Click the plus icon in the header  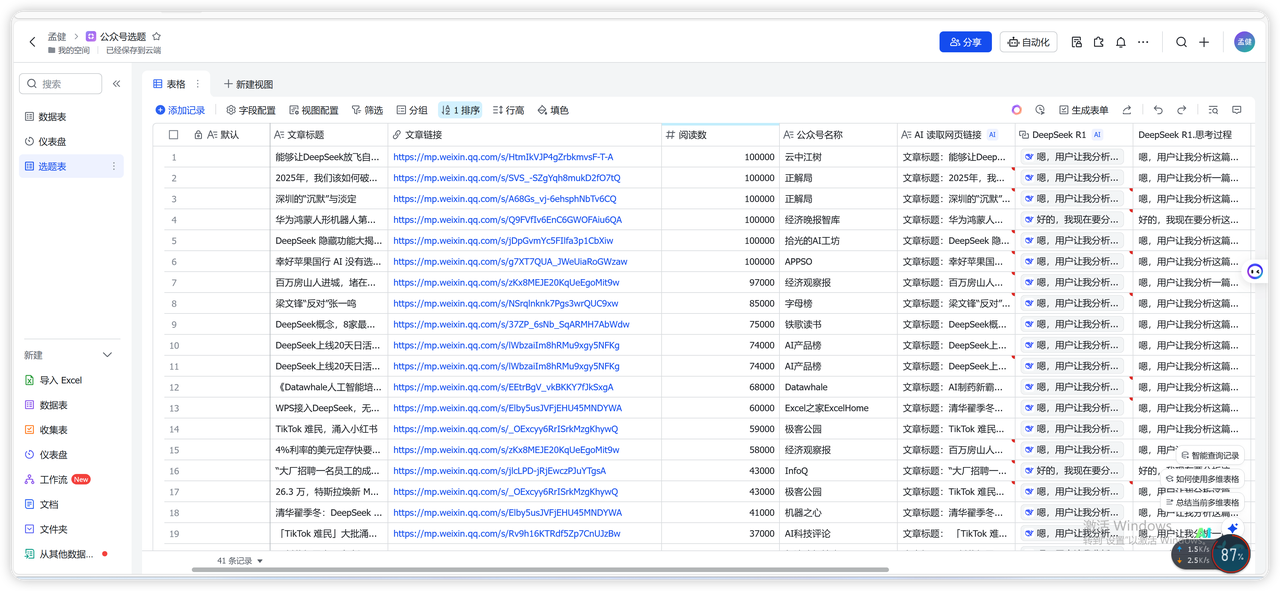[x=1204, y=42]
